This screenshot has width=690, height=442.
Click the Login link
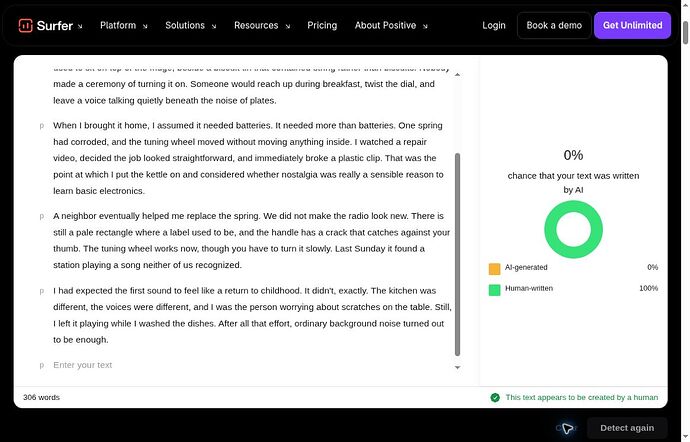tap(494, 26)
